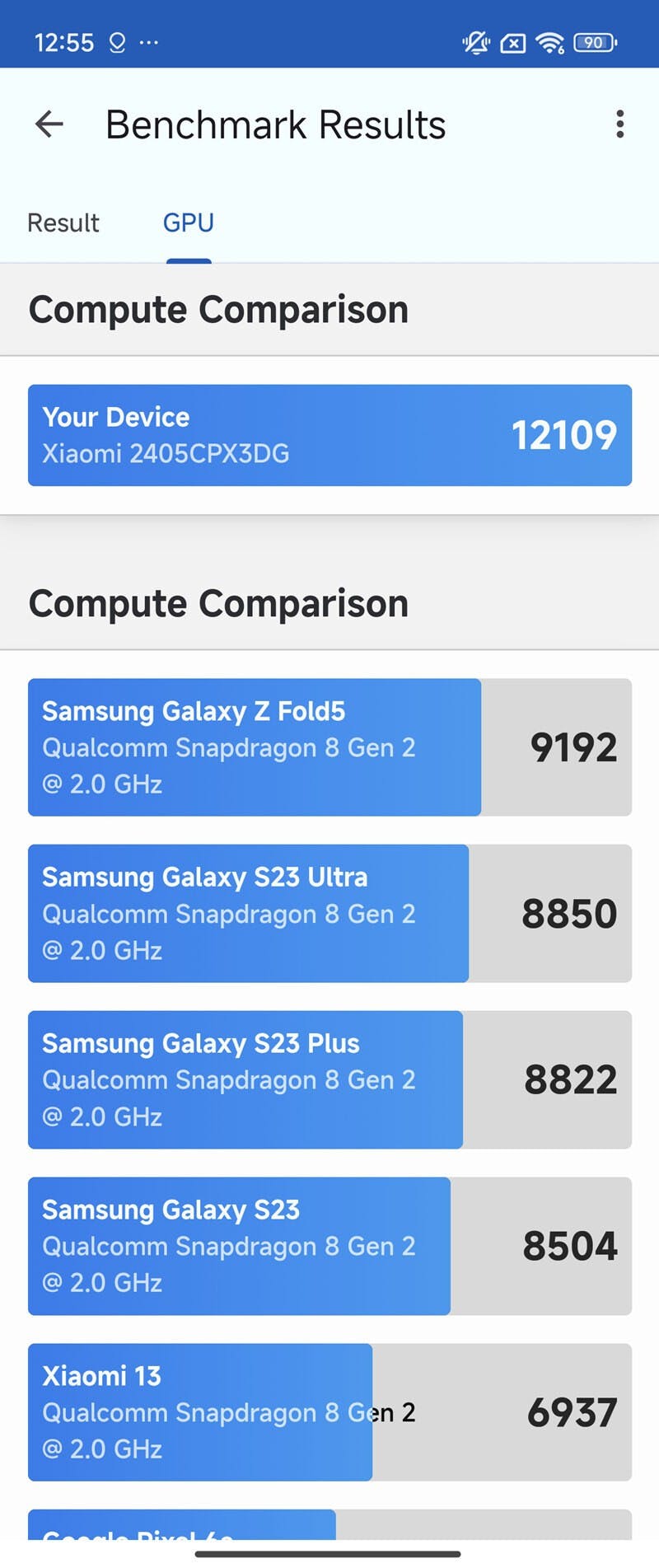
Task: Tap the Wi-Fi status icon
Action: 549,42
